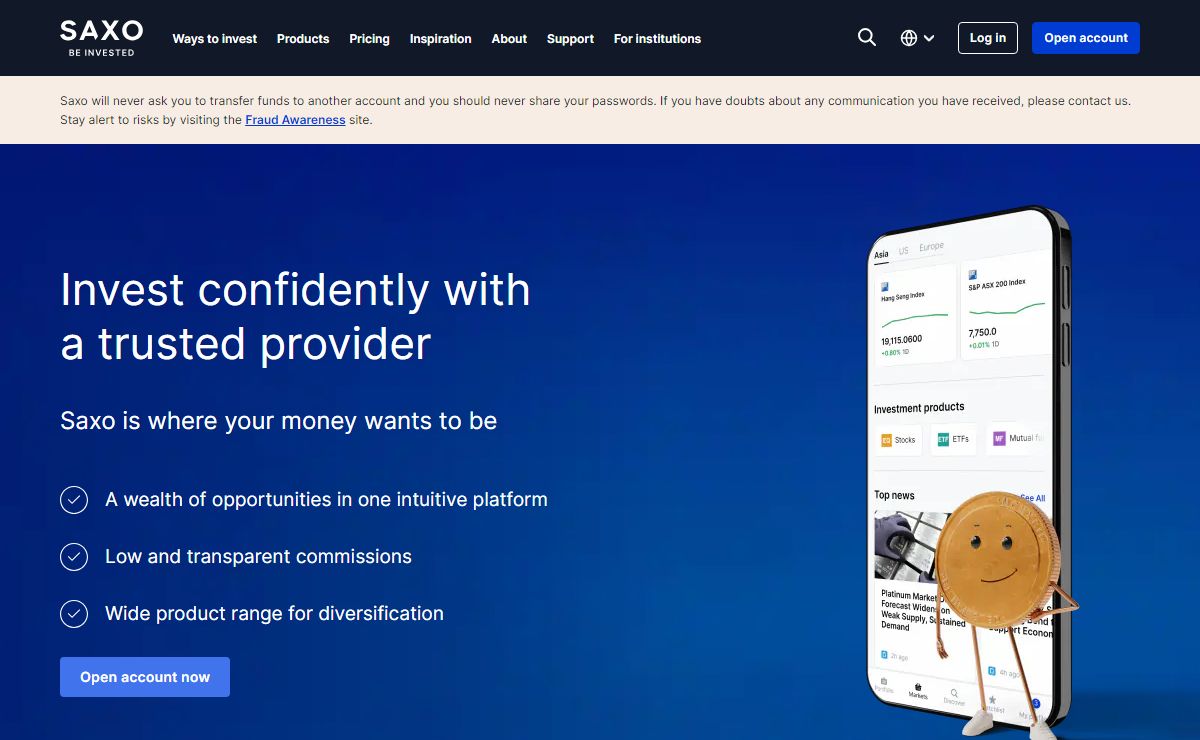The height and width of the screenshot is (740, 1200).
Task: Open the Products menu
Action: 303,39
